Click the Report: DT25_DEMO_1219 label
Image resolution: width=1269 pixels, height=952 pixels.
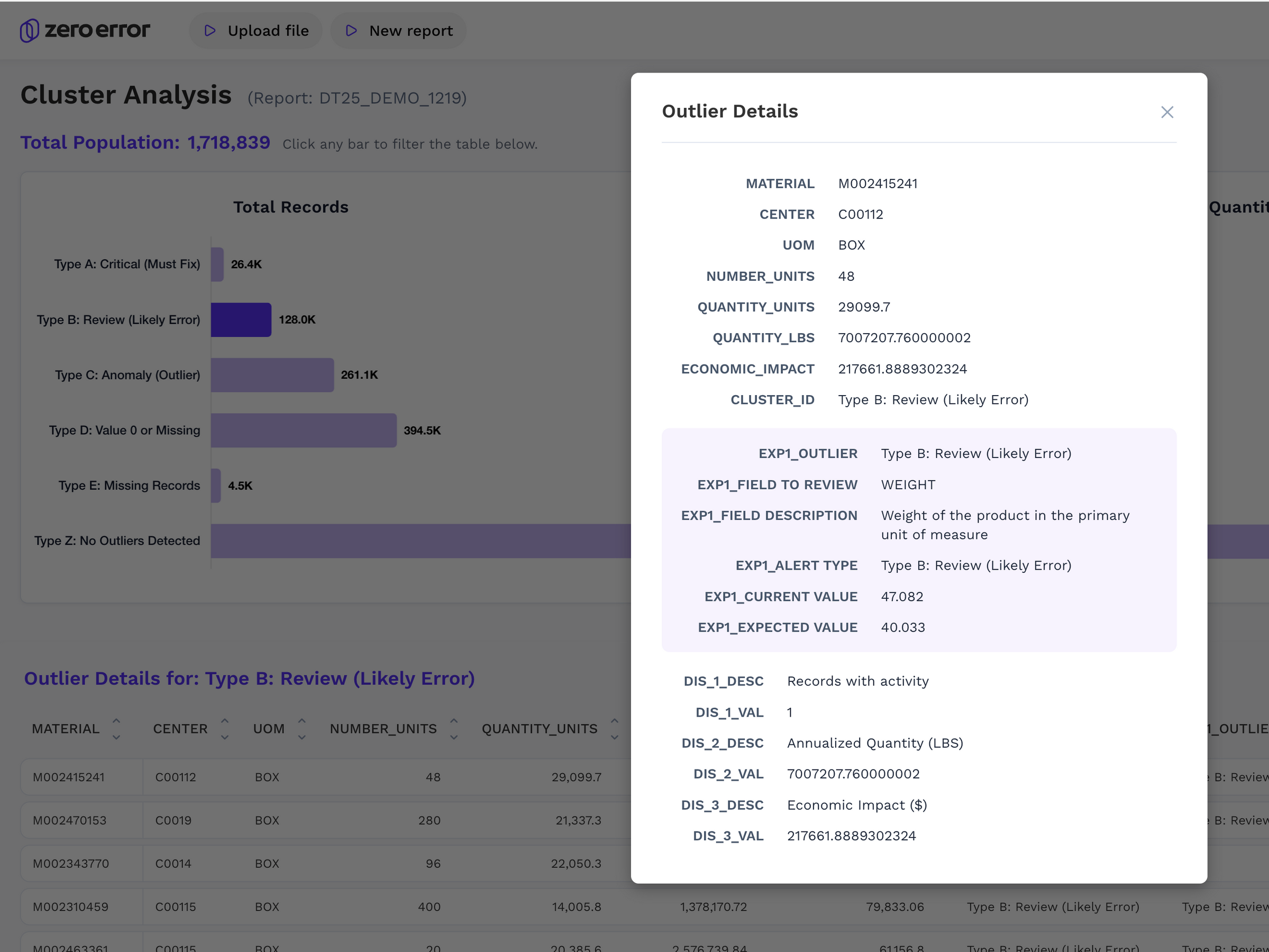[x=357, y=98]
